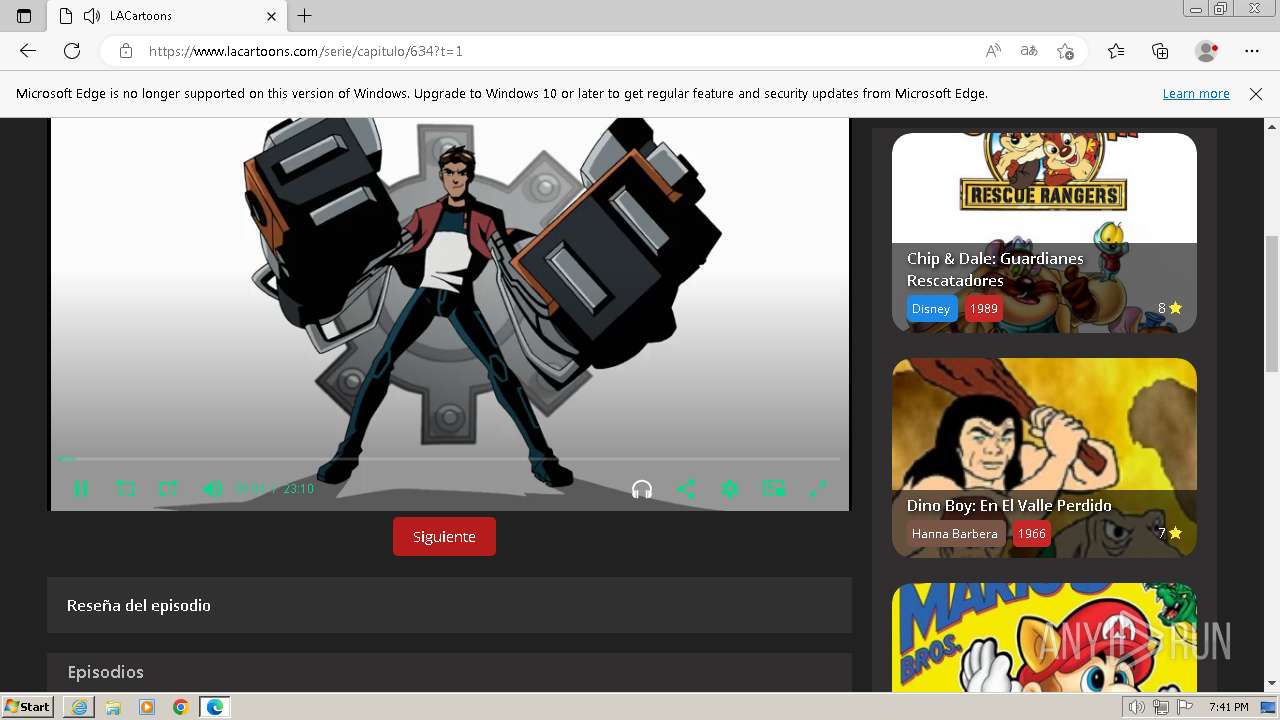This screenshot has width=1280, height=720.
Task: Mute the video using the speaker icon
Action: coord(212,489)
